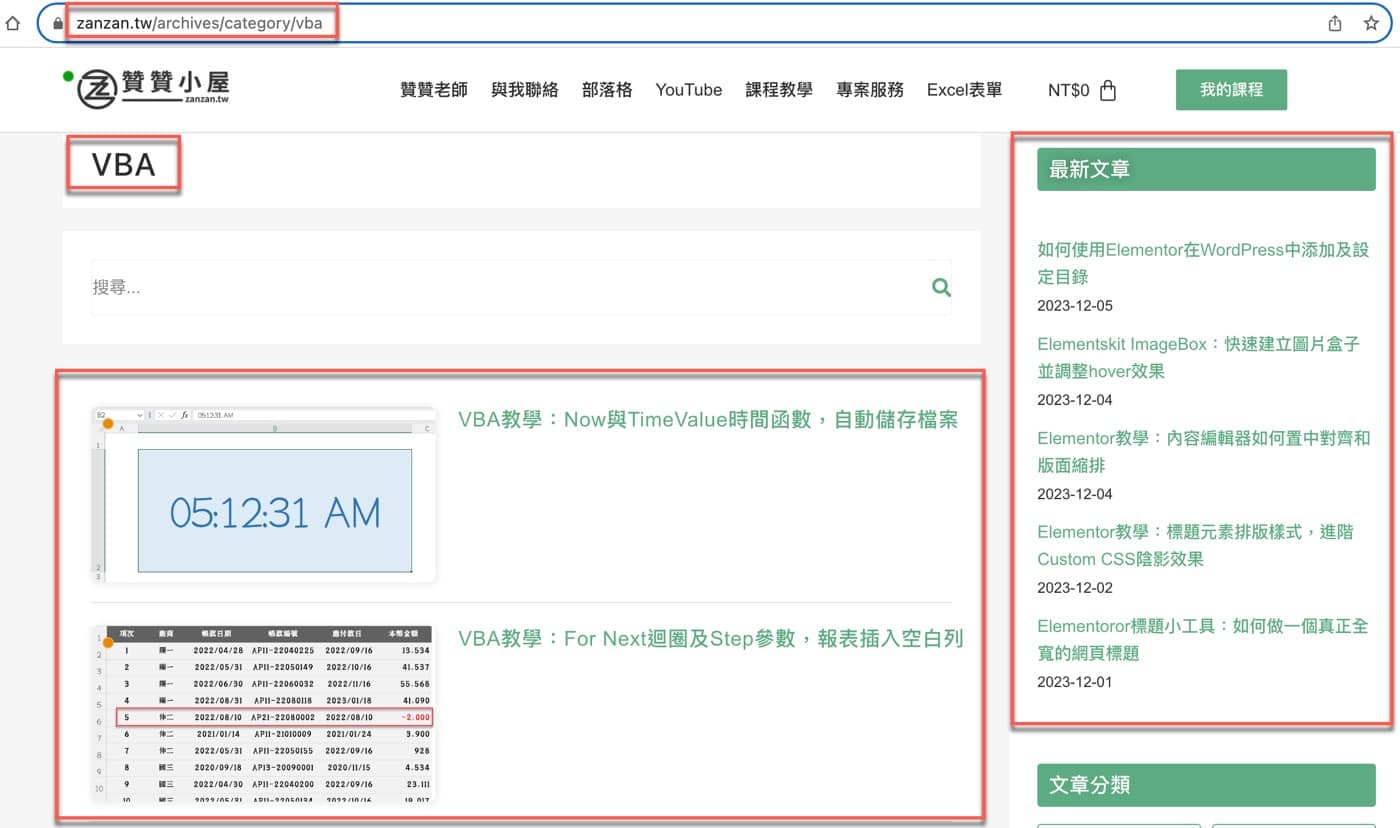Open the payment table article thumbnail
Viewport: 1400px width, 828px height.
(x=264, y=713)
